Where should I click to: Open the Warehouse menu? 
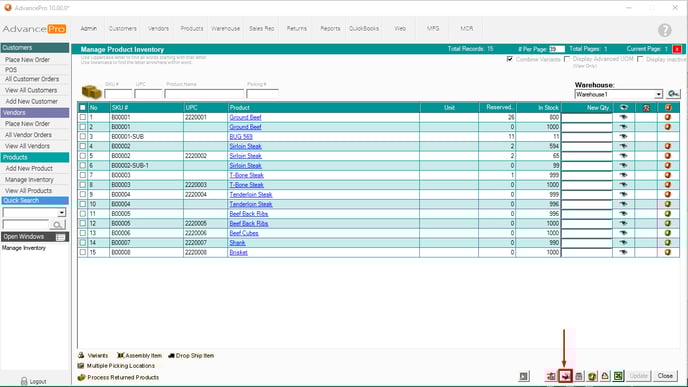coord(226,29)
